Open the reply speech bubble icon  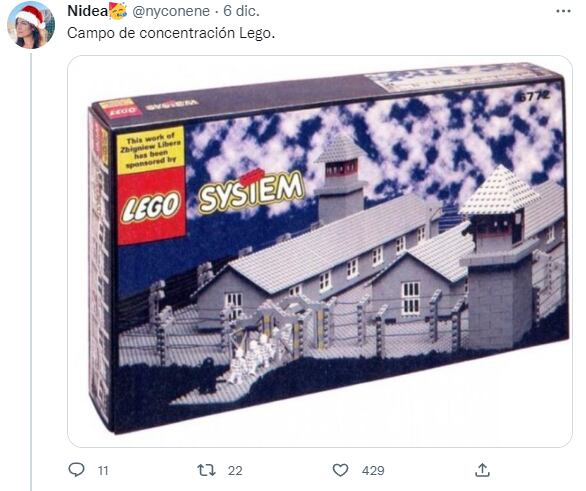77,470
